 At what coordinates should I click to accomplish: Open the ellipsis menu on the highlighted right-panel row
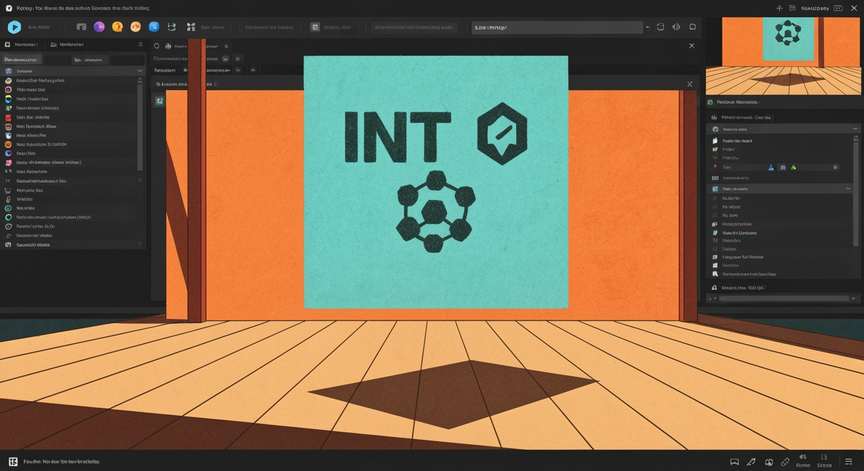pos(848,189)
